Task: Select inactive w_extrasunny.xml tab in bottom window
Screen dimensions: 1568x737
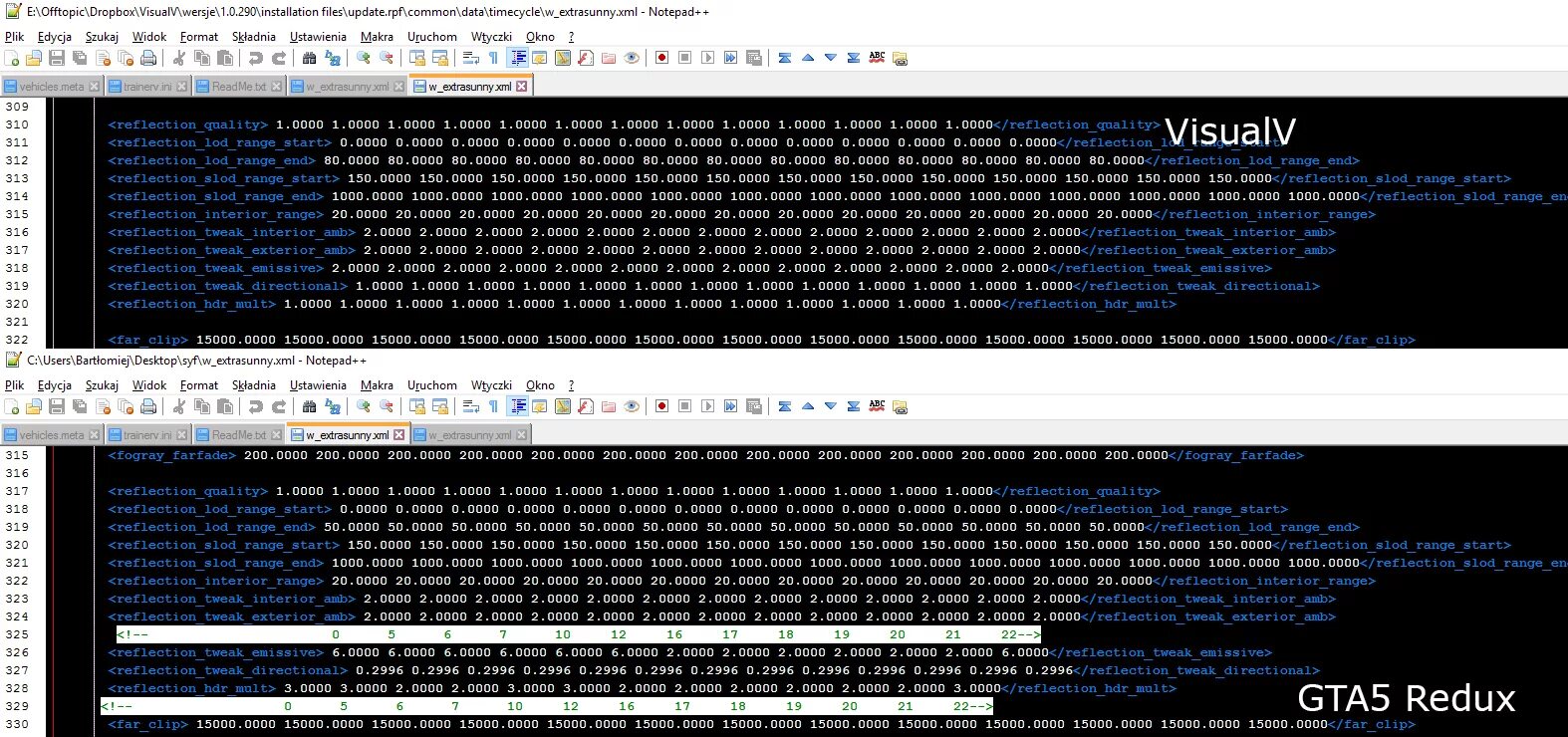Action: 469,435
